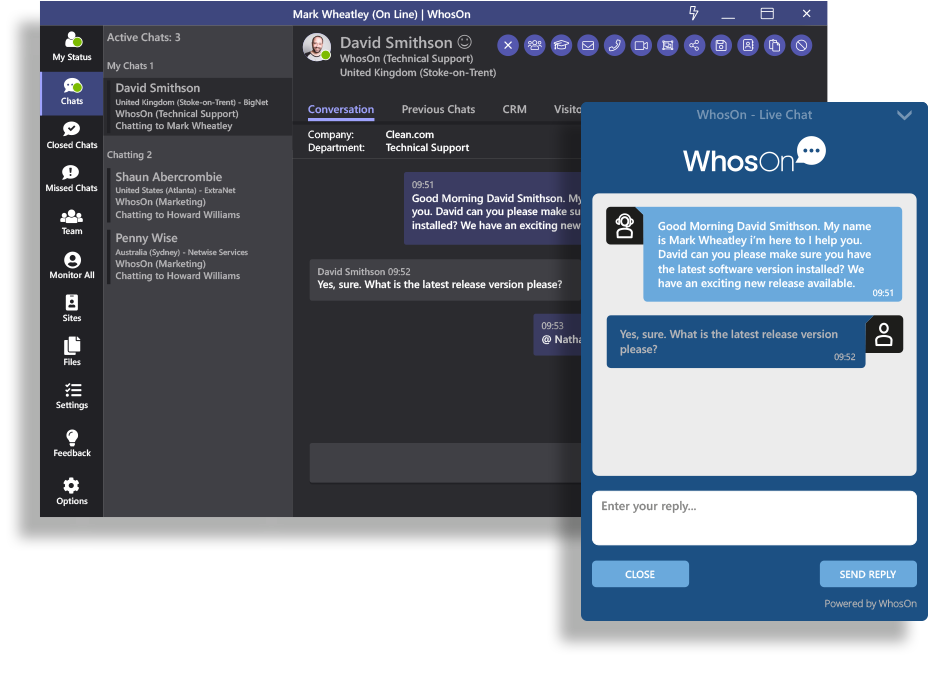This screenshot has width=930, height=675.
Task: Click the email envelope icon
Action: tap(588, 46)
